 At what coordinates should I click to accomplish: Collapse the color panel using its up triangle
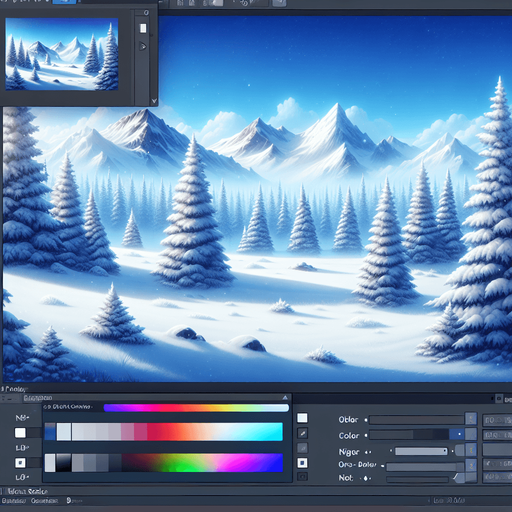click(285, 397)
